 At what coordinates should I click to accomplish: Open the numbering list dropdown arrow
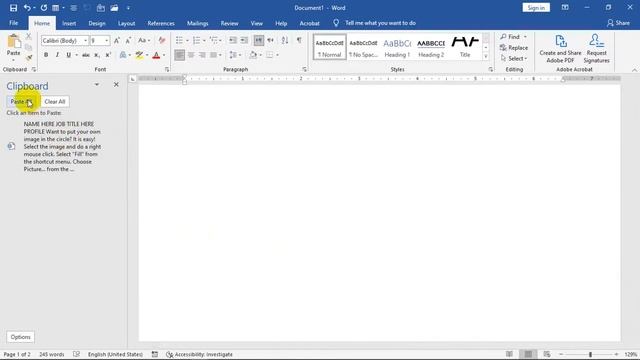[x=204, y=40]
